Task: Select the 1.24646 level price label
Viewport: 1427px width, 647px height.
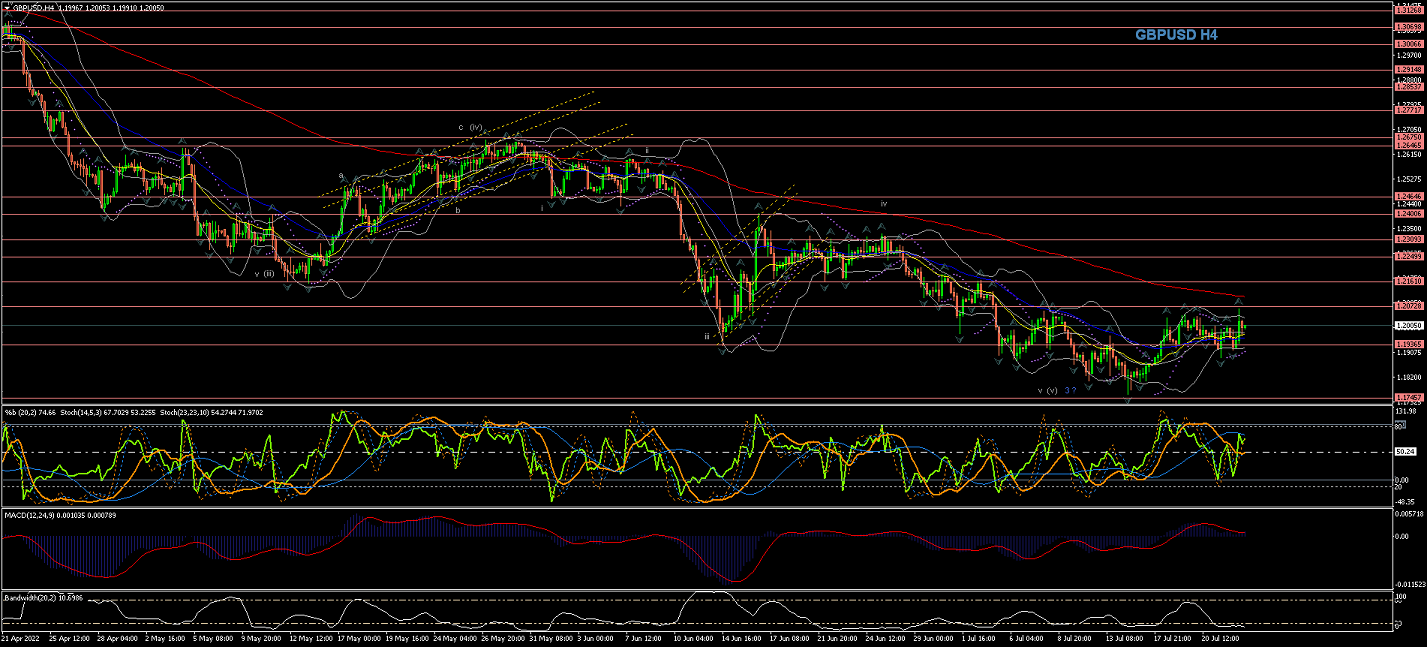Action: [1407, 197]
